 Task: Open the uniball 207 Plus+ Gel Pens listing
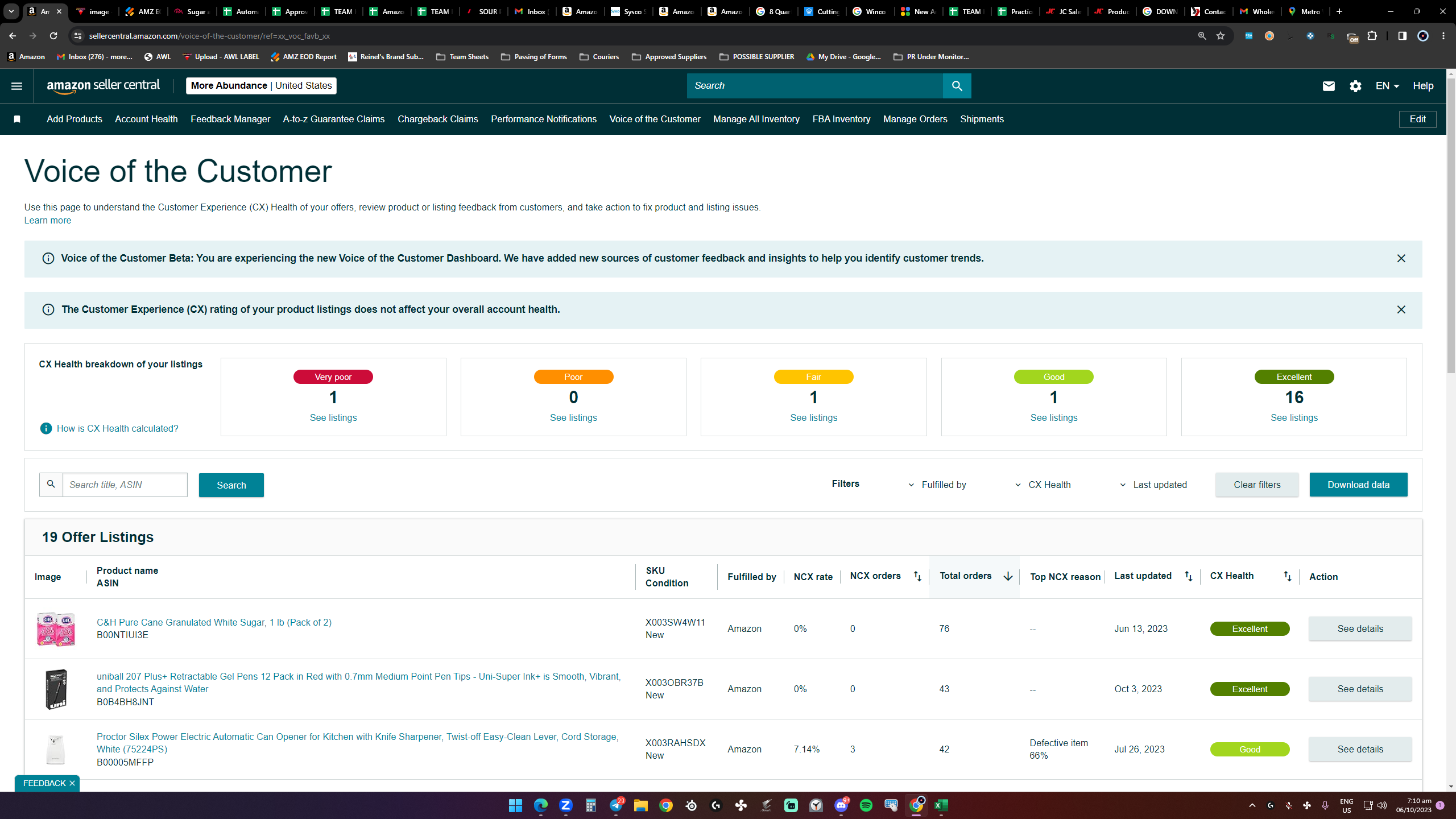point(358,682)
